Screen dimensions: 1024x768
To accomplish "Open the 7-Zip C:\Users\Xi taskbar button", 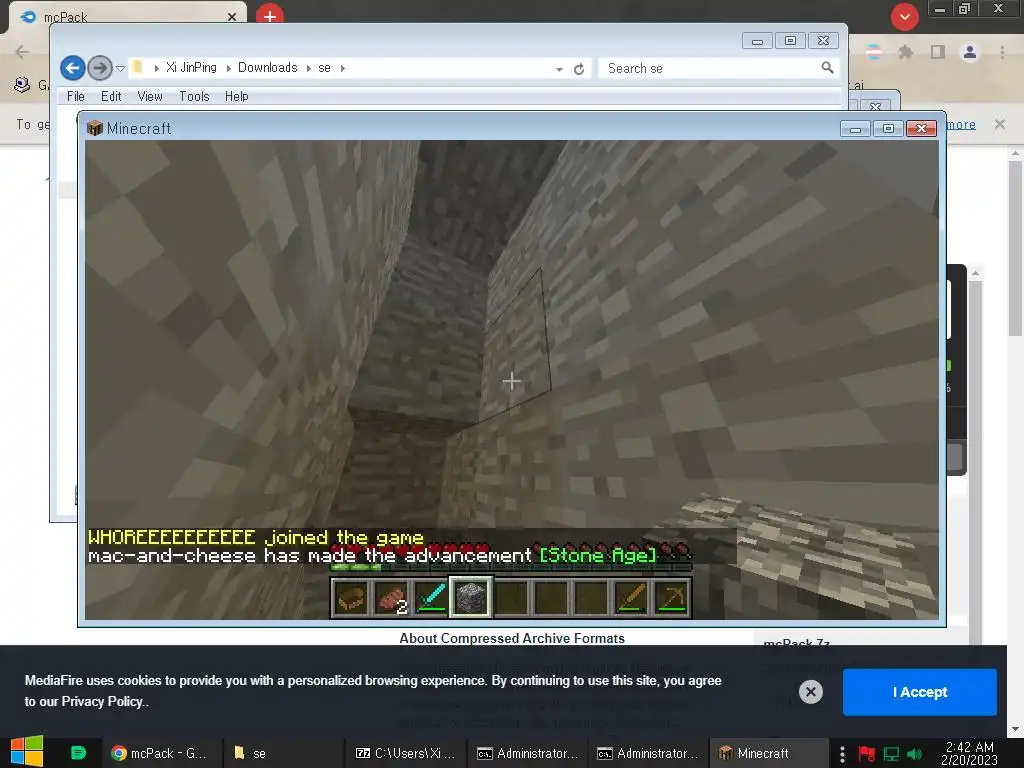I will click(x=405, y=753).
